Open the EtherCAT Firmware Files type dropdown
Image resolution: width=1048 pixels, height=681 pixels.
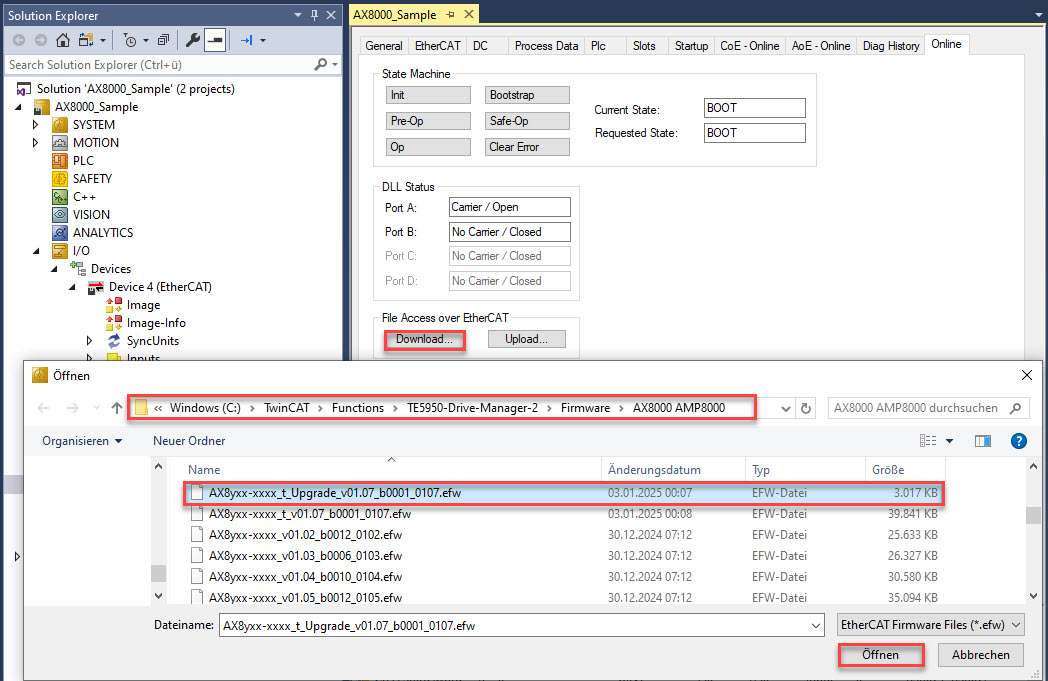point(930,625)
